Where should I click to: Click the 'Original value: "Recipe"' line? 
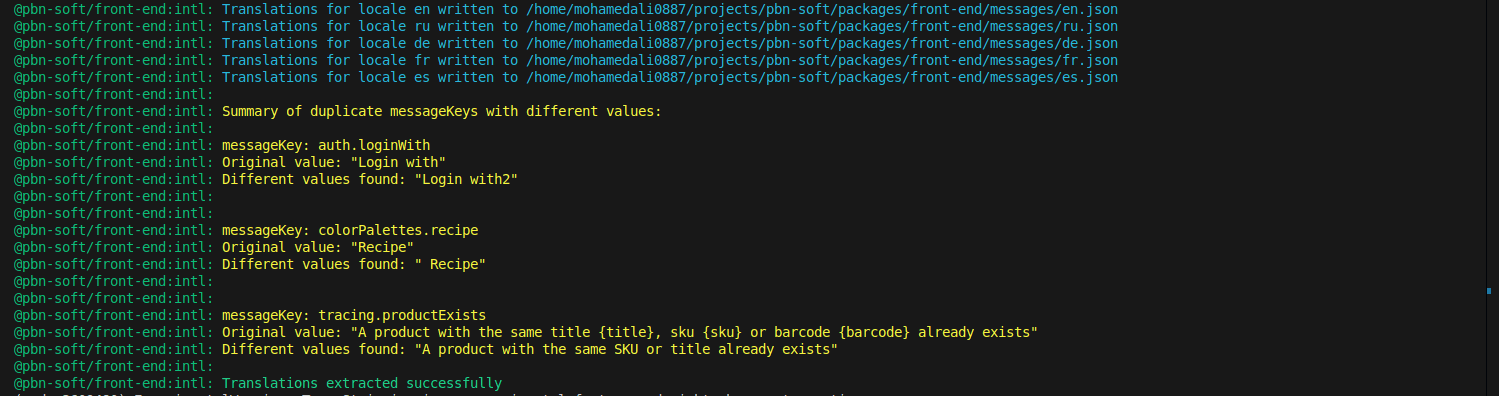click(x=318, y=247)
